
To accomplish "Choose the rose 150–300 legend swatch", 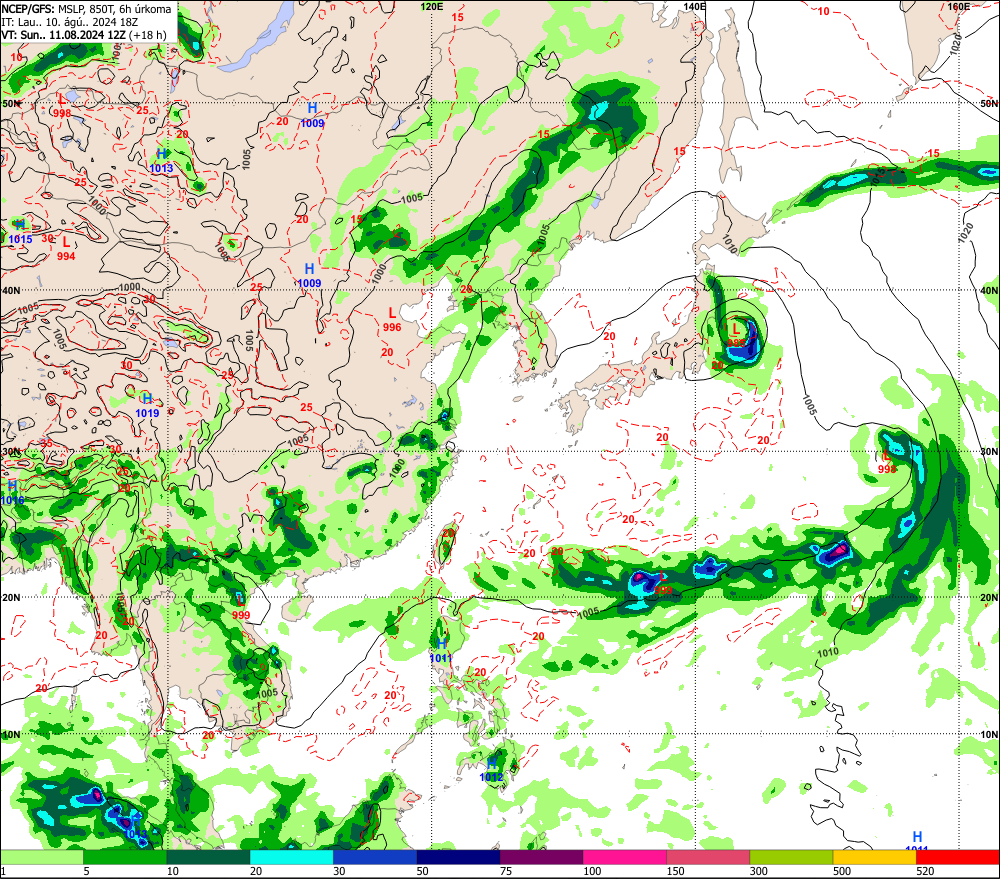I will pos(708,857).
